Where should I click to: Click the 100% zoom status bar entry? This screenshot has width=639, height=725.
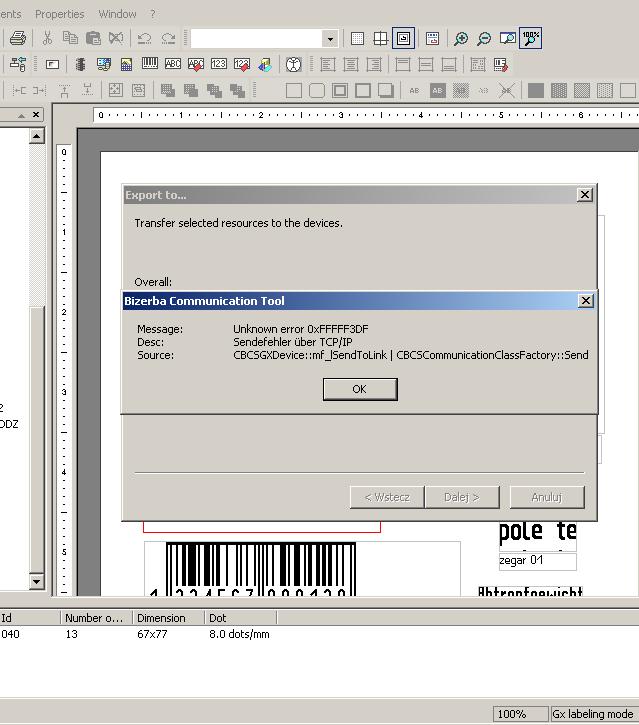tap(519, 714)
